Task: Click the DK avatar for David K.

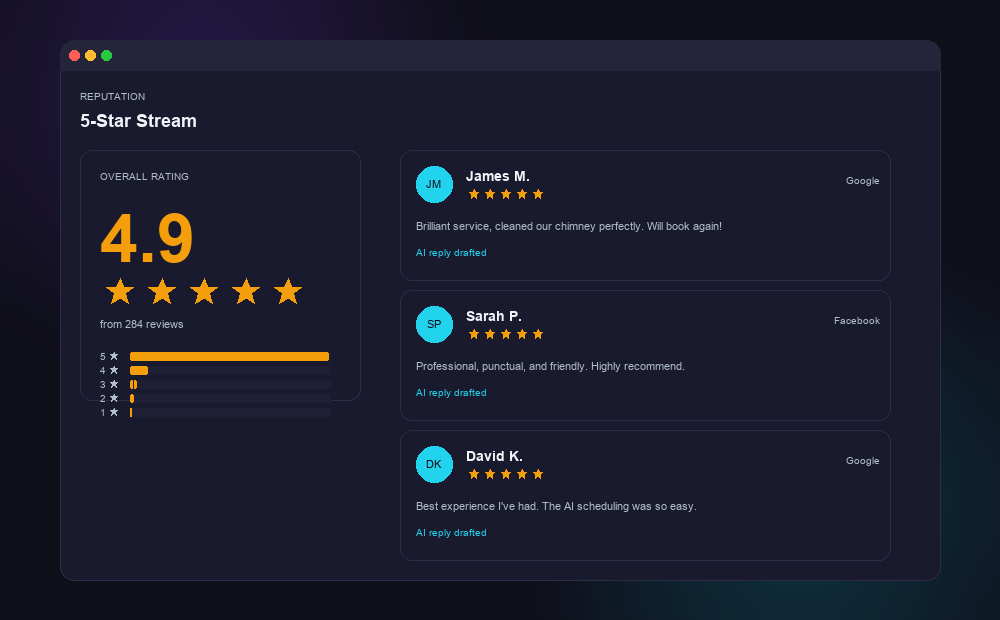Action: pyautogui.click(x=434, y=464)
